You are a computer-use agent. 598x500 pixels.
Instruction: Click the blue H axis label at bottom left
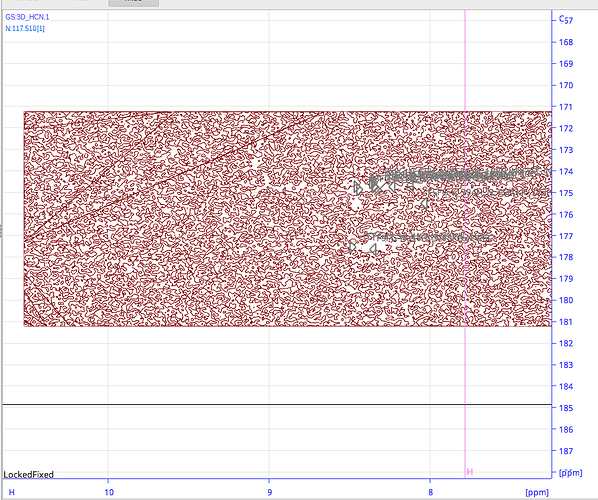(x=11, y=492)
